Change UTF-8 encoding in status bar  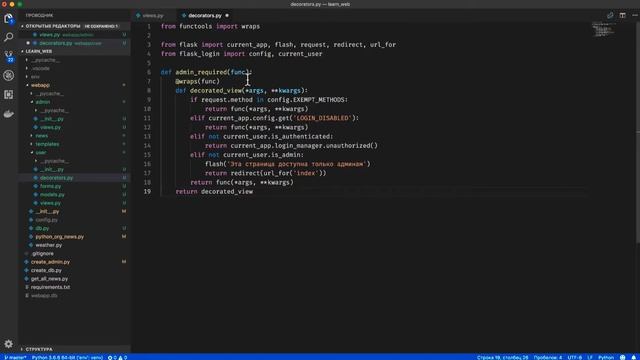[x=575, y=357]
